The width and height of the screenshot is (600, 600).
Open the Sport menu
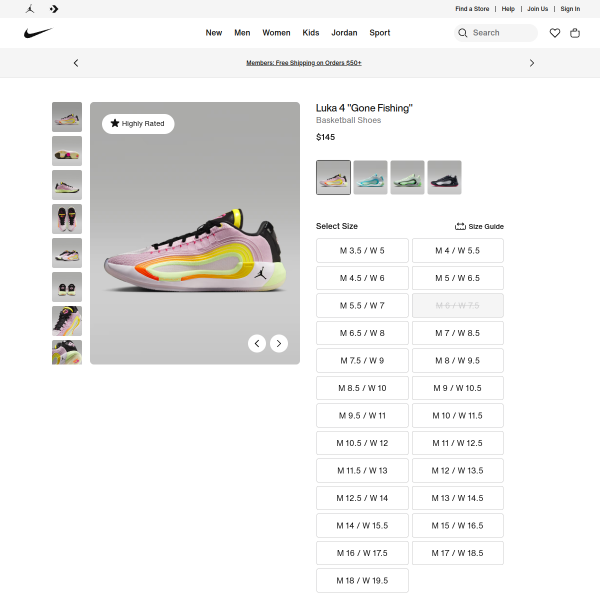coord(380,33)
